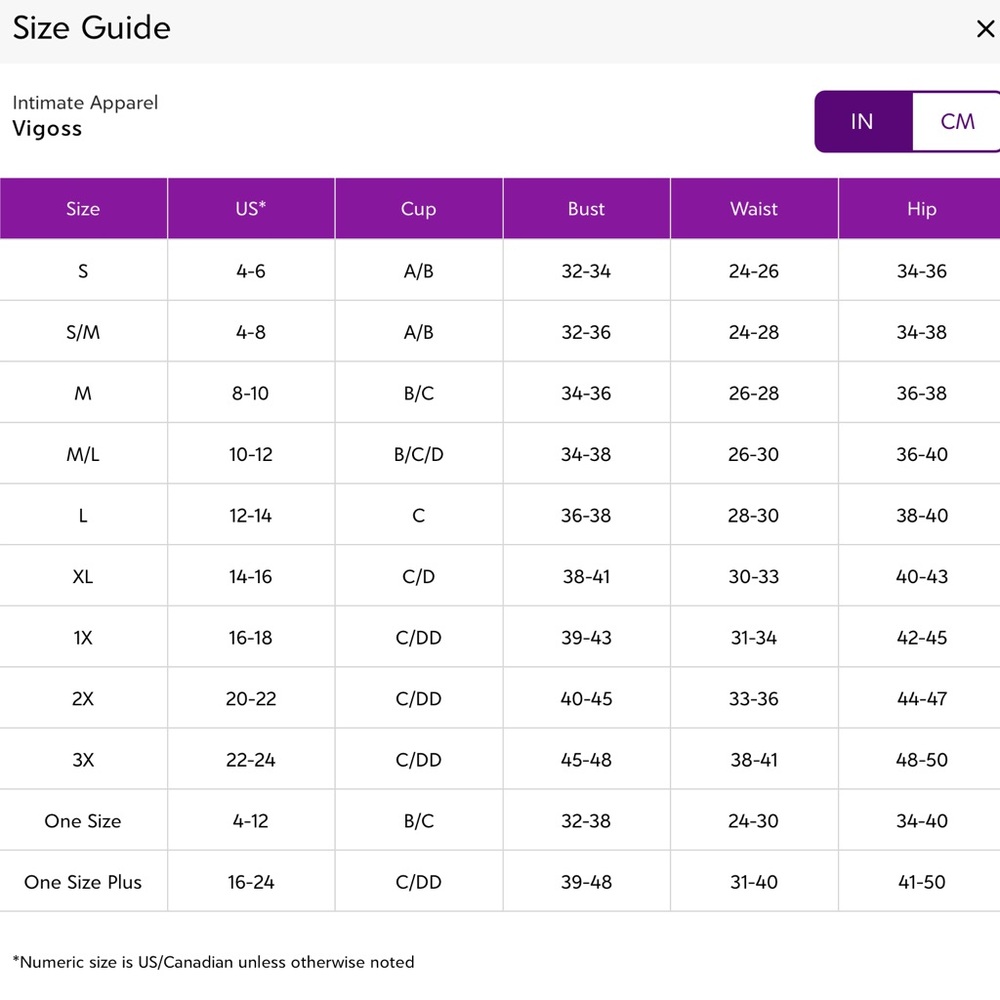The image size is (1000, 1000).
Task: Click the 2X US size 20-22
Action: pos(250,699)
